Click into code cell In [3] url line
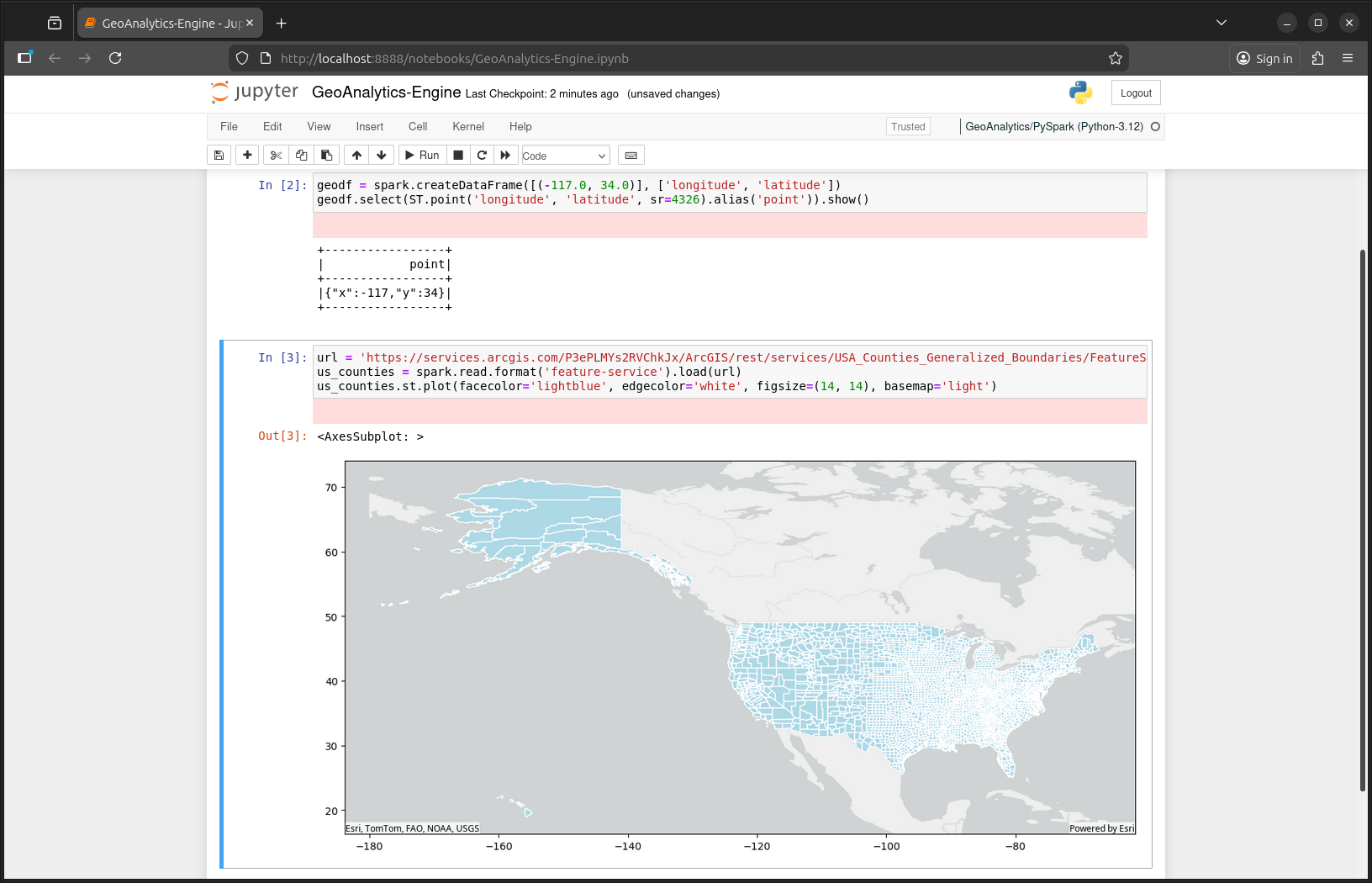This screenshot has height=883, width=1372. [731, 357]
